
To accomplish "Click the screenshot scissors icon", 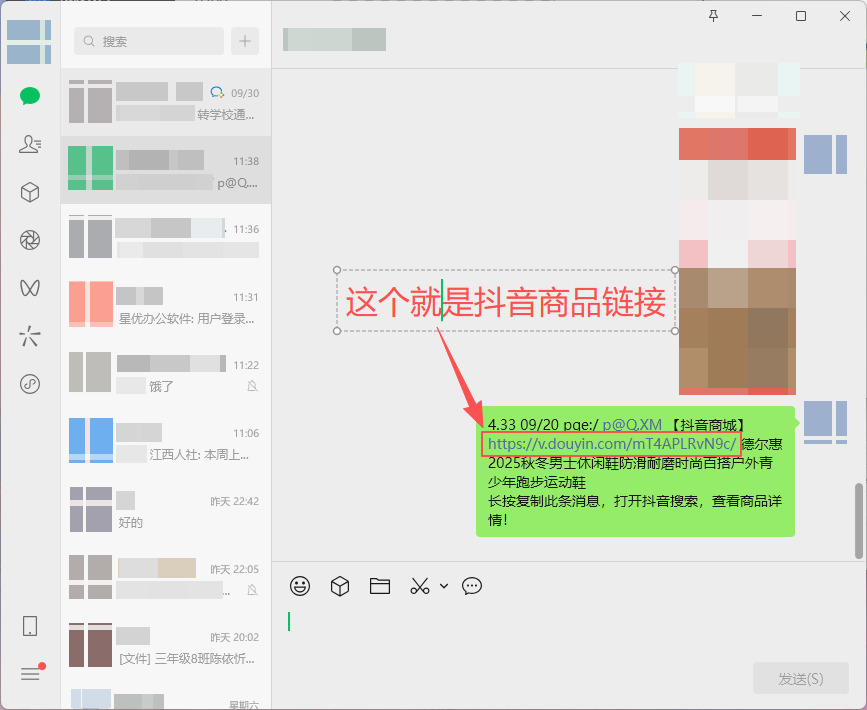I will [420, 586].
